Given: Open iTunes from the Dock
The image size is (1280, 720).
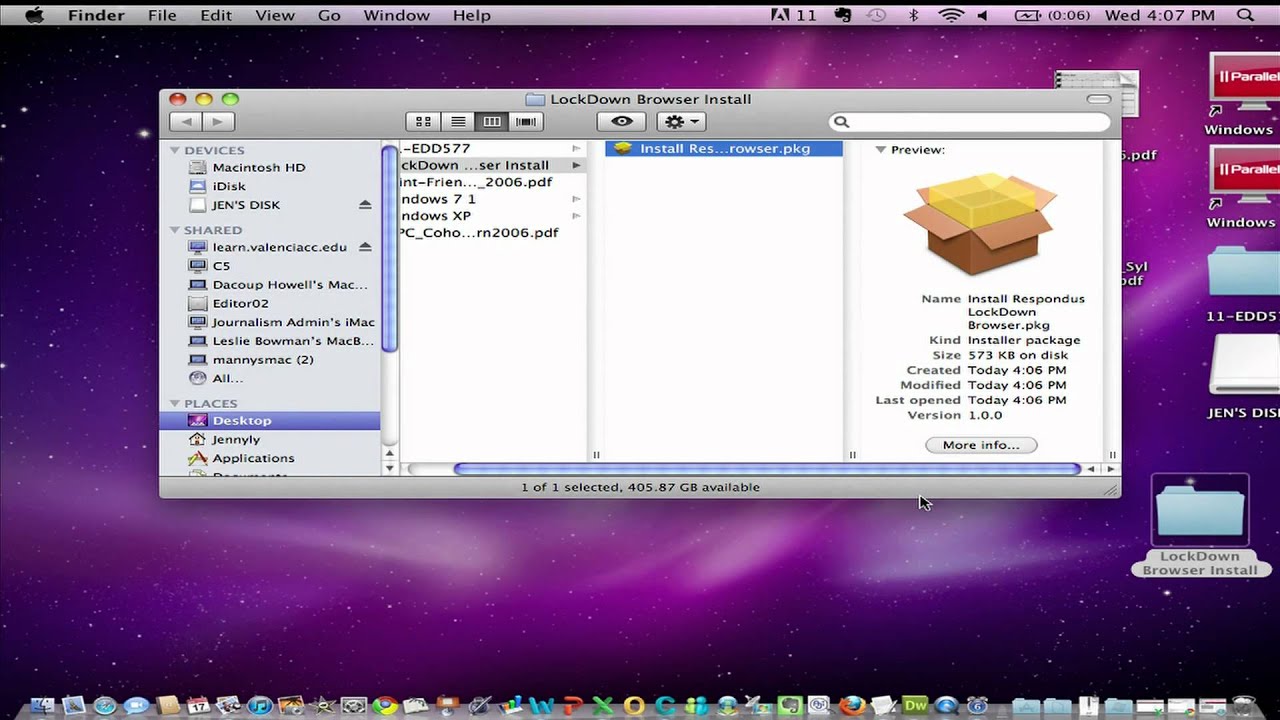Looking at the screenshot, I should point(260,706).
